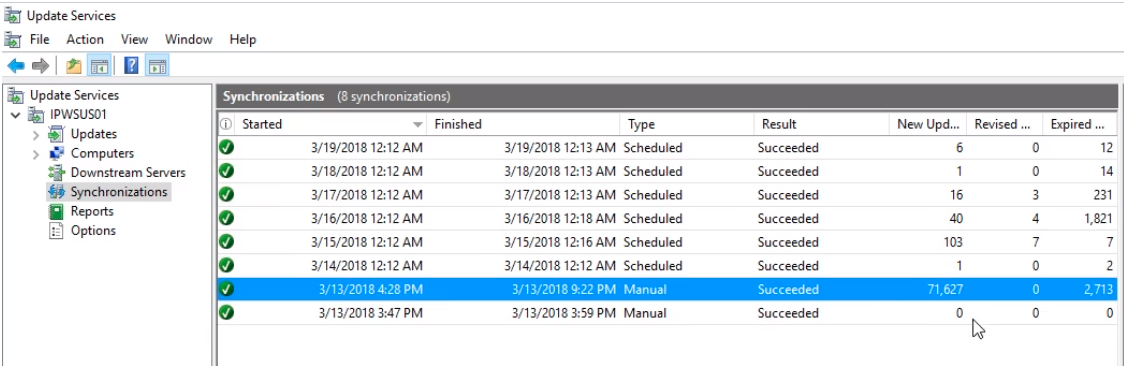Select the 3/16/2018 12:12 AM synchronization row
Viewport: 1124px width, 366px height.
click(667, 218)
